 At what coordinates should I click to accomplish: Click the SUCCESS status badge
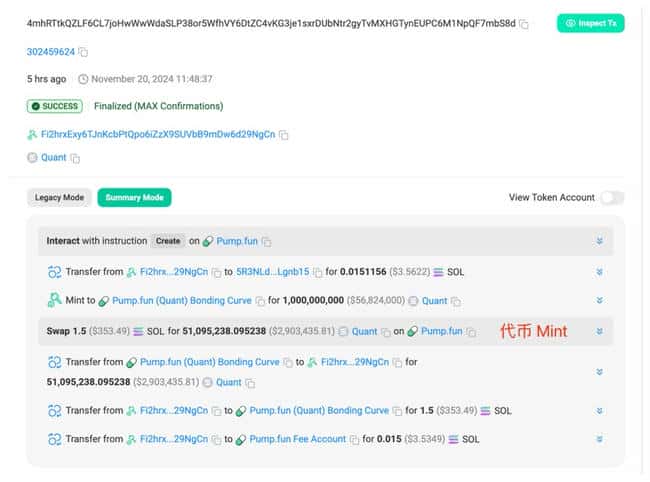coord(55,106)
